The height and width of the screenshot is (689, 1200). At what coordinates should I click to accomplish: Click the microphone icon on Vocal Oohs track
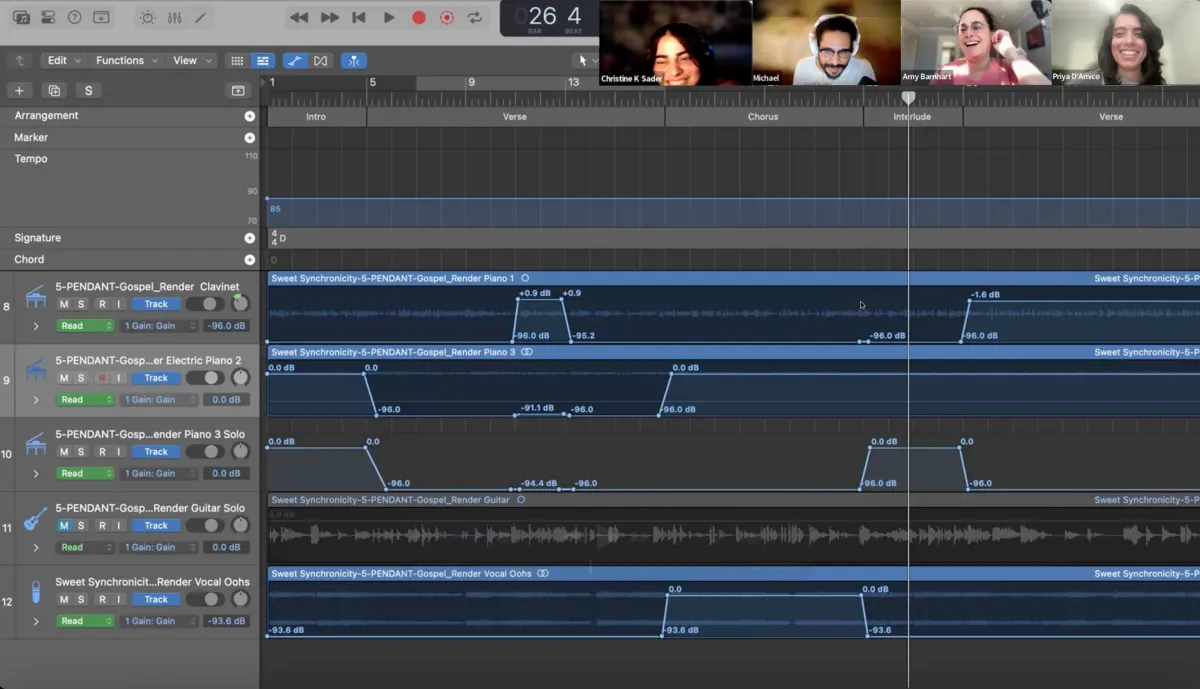[35, 592]
